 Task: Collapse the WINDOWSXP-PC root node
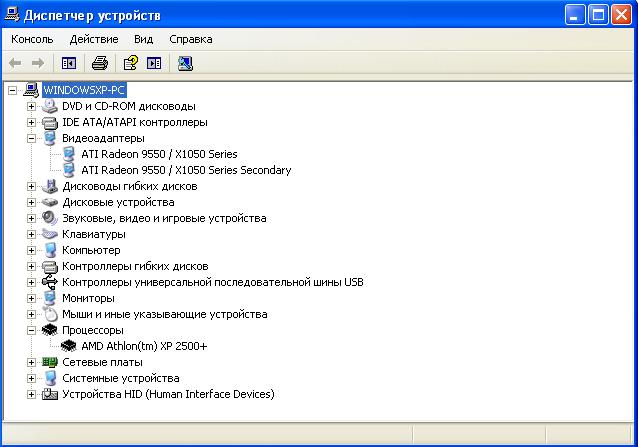click(13, 90)
